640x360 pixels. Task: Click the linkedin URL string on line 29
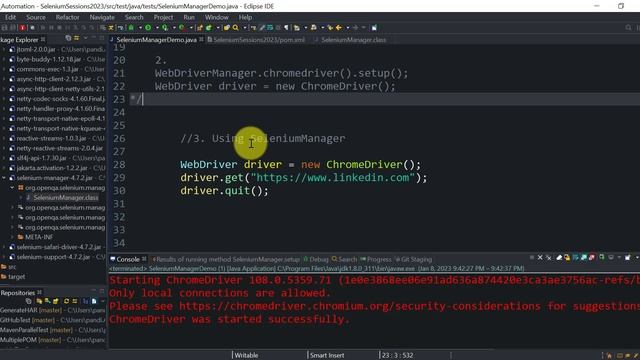(333, 178)
